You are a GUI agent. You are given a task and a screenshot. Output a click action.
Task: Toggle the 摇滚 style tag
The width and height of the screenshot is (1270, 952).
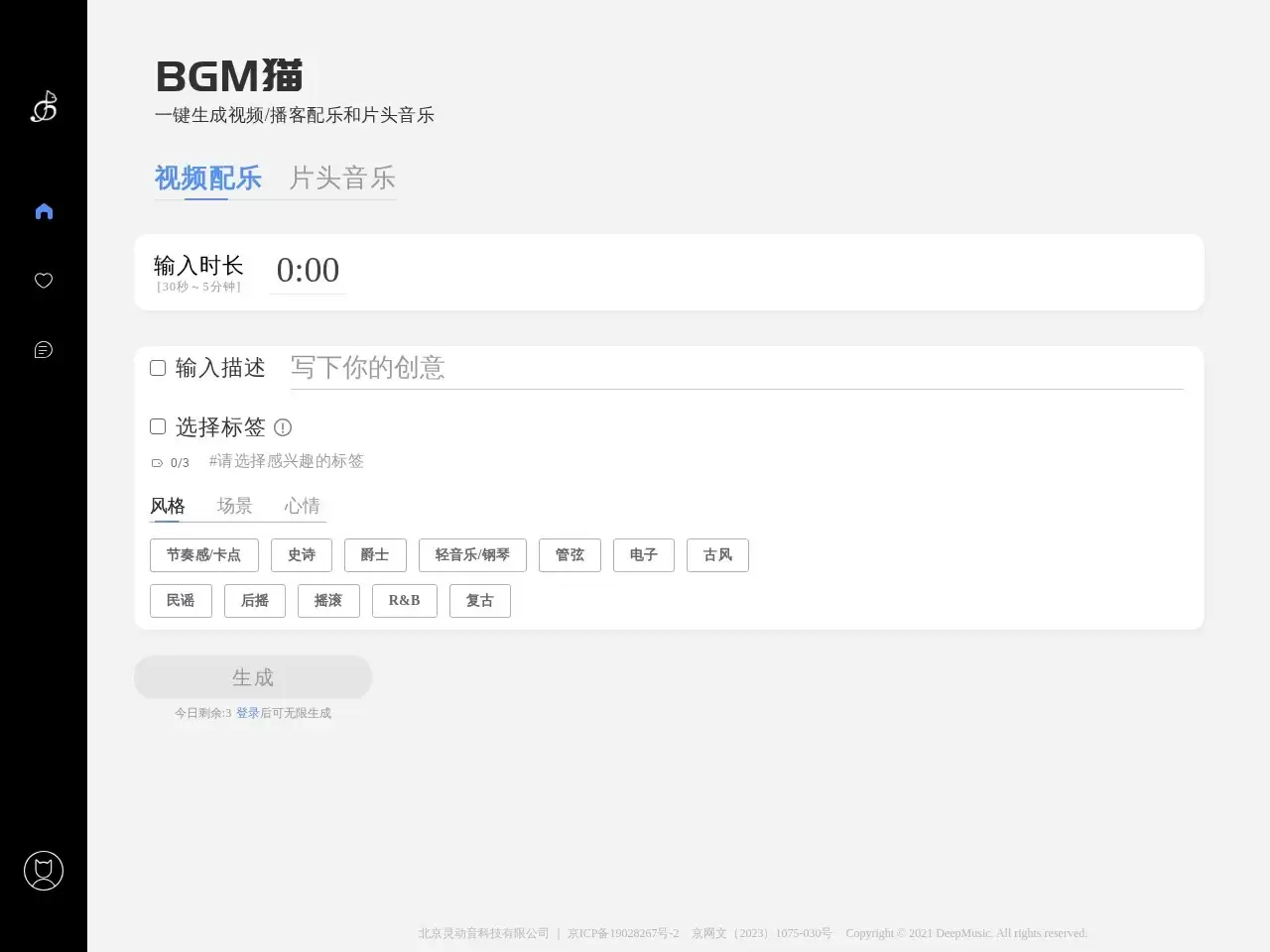[x=328, y=600]
